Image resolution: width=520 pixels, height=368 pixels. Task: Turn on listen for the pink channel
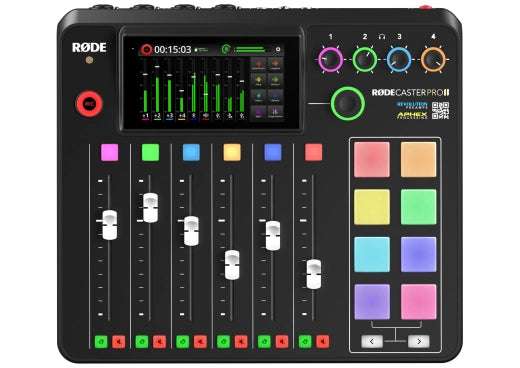pos(101,342)
